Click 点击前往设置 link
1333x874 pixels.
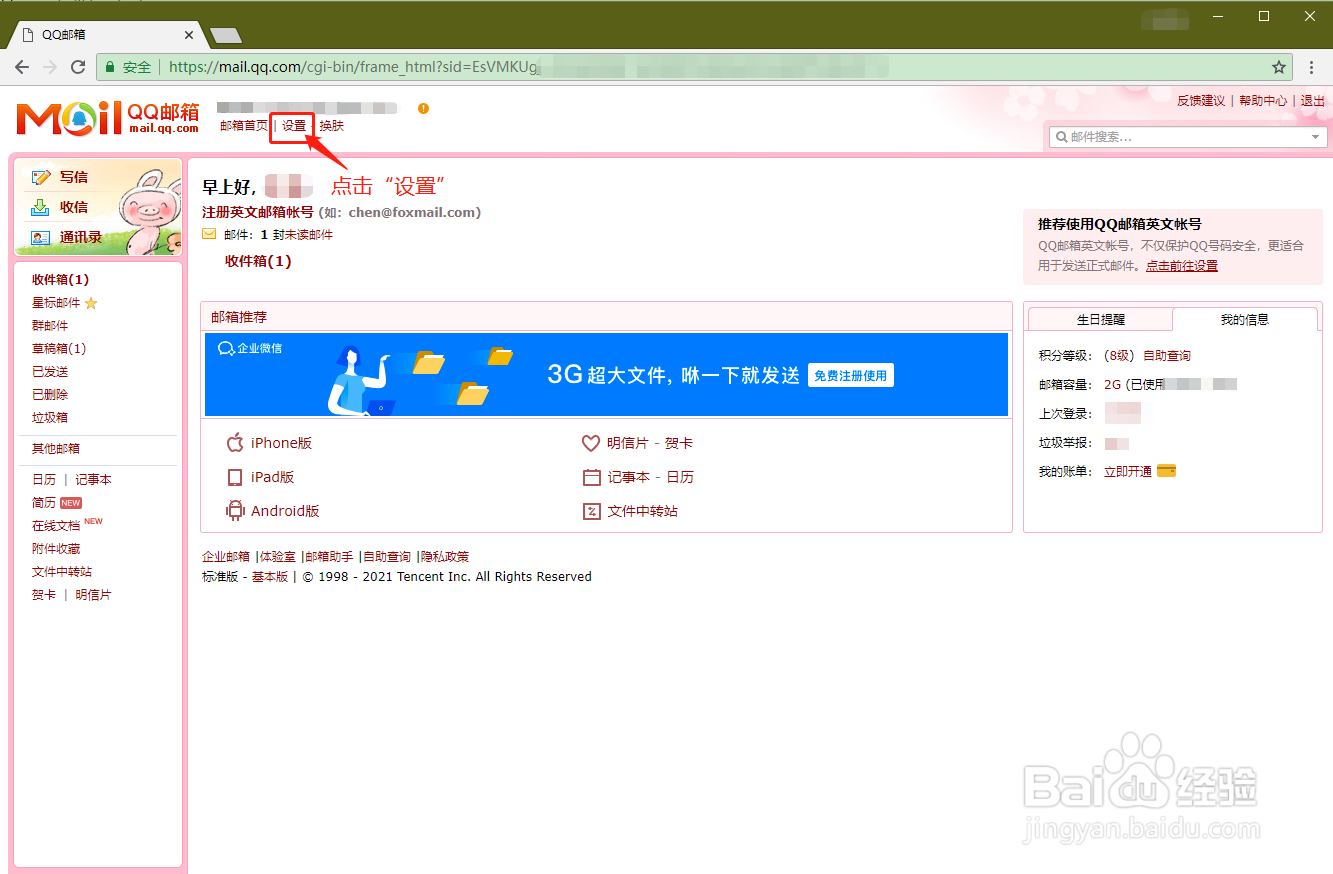[x=1182, y=266]
